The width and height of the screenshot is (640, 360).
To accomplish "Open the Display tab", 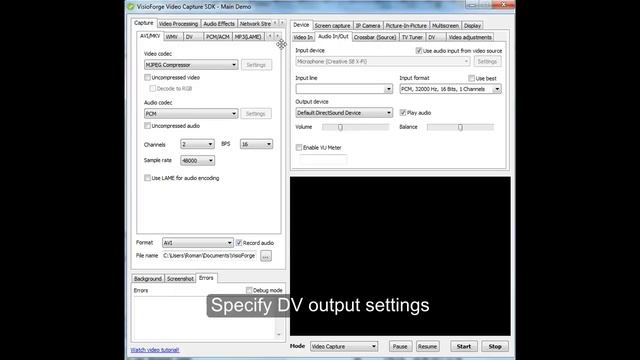I will [x=472, y=25].
